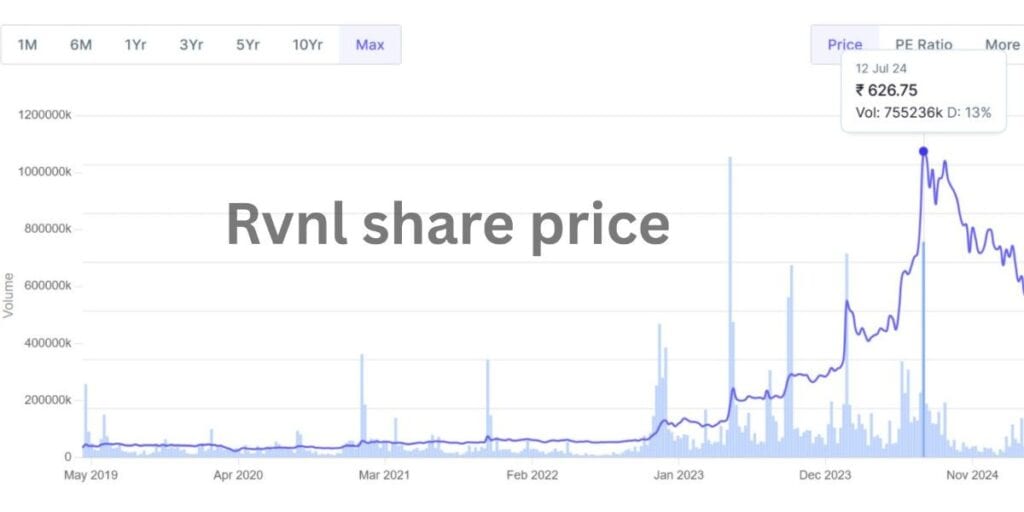Viewport: 1024px width, 512px height.
Task: Select the 1M time range
Action: tap(27, 45)
